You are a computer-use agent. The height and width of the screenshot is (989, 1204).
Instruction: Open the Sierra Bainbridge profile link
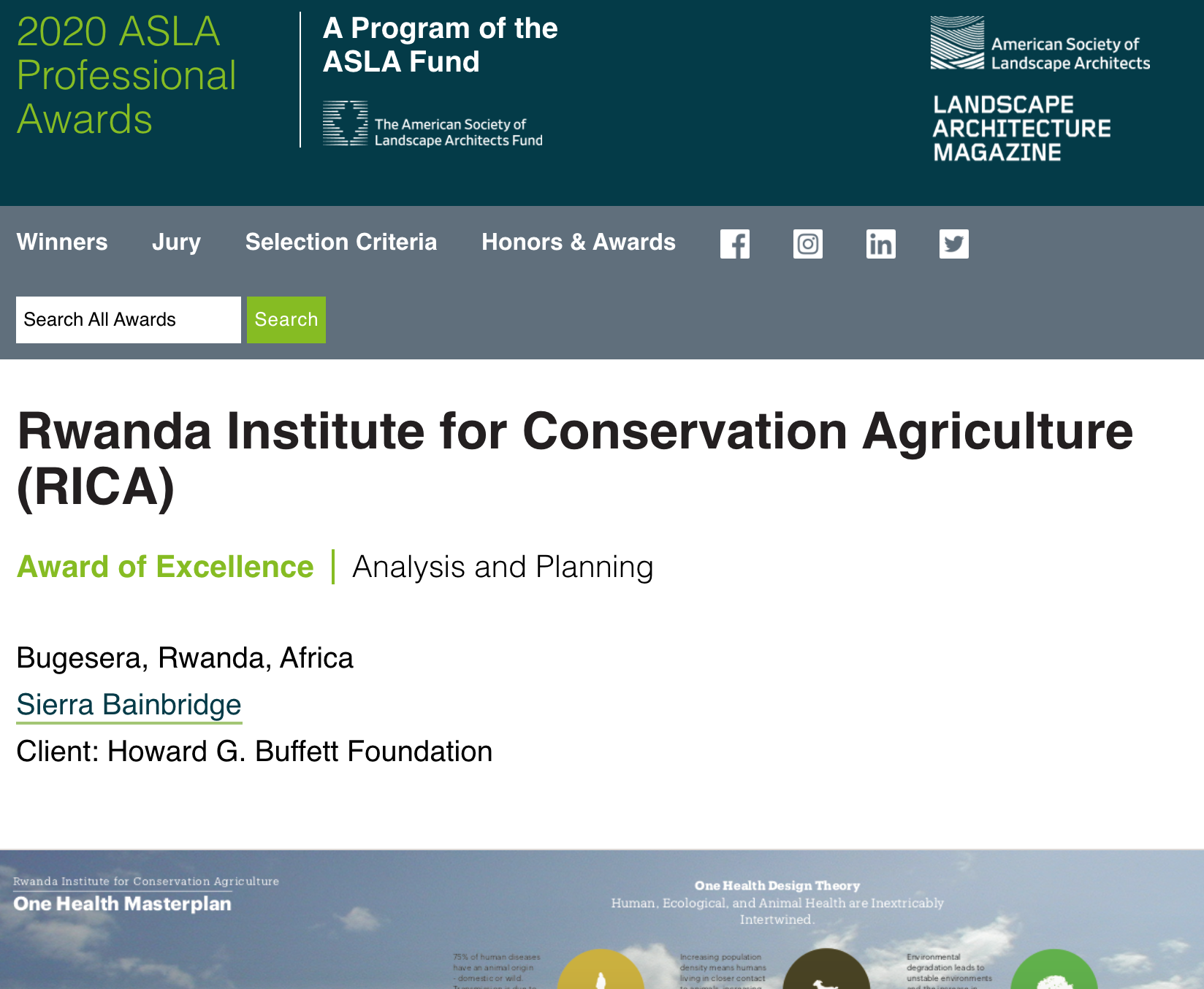[129, 704]
